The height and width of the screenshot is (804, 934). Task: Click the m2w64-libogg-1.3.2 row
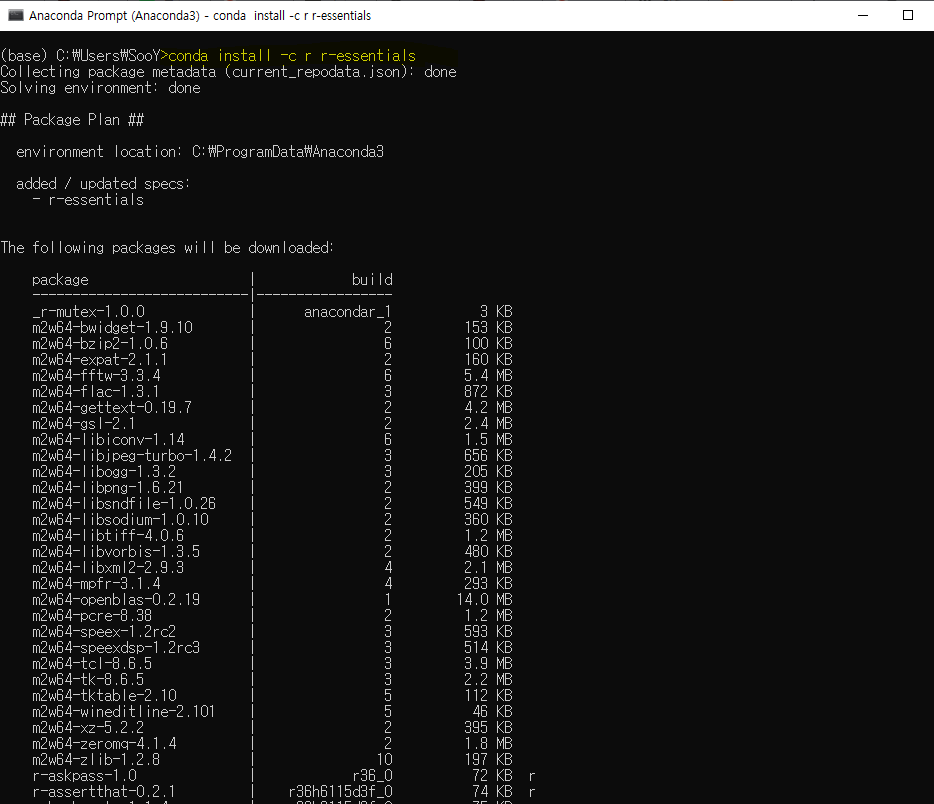(x=272, y=472)
